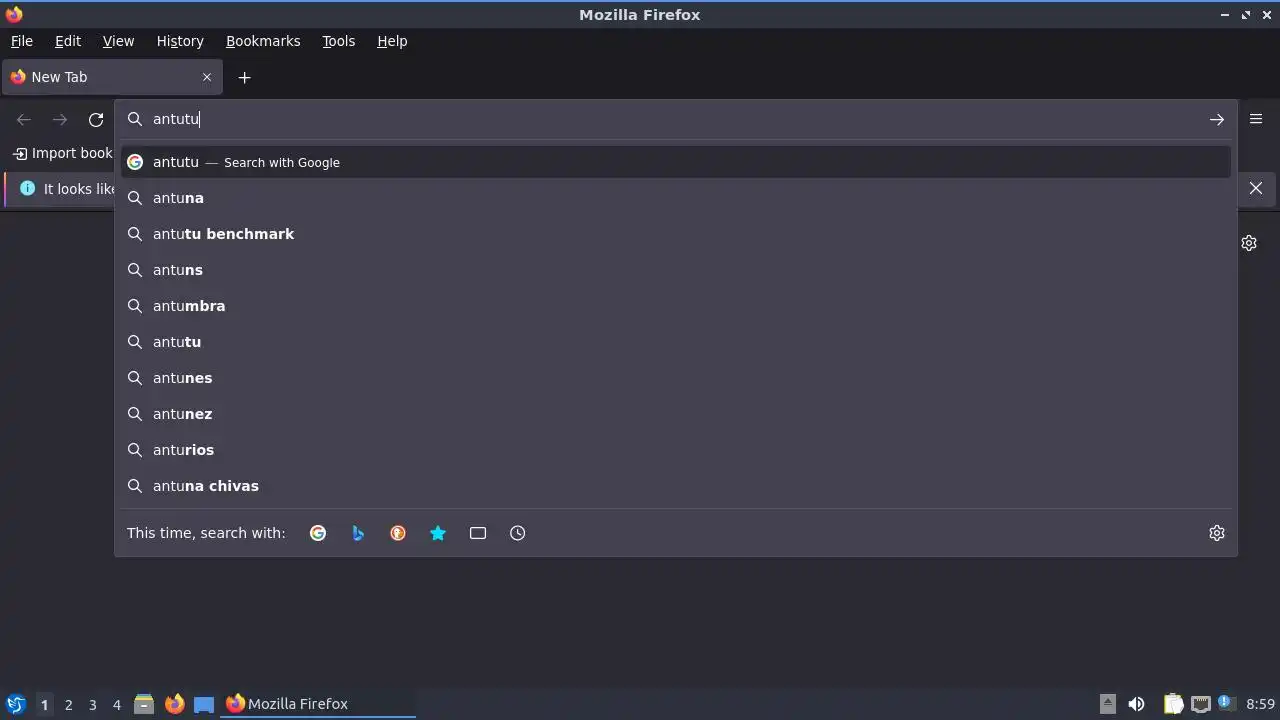Switch to workspace 4

(116, 705)
